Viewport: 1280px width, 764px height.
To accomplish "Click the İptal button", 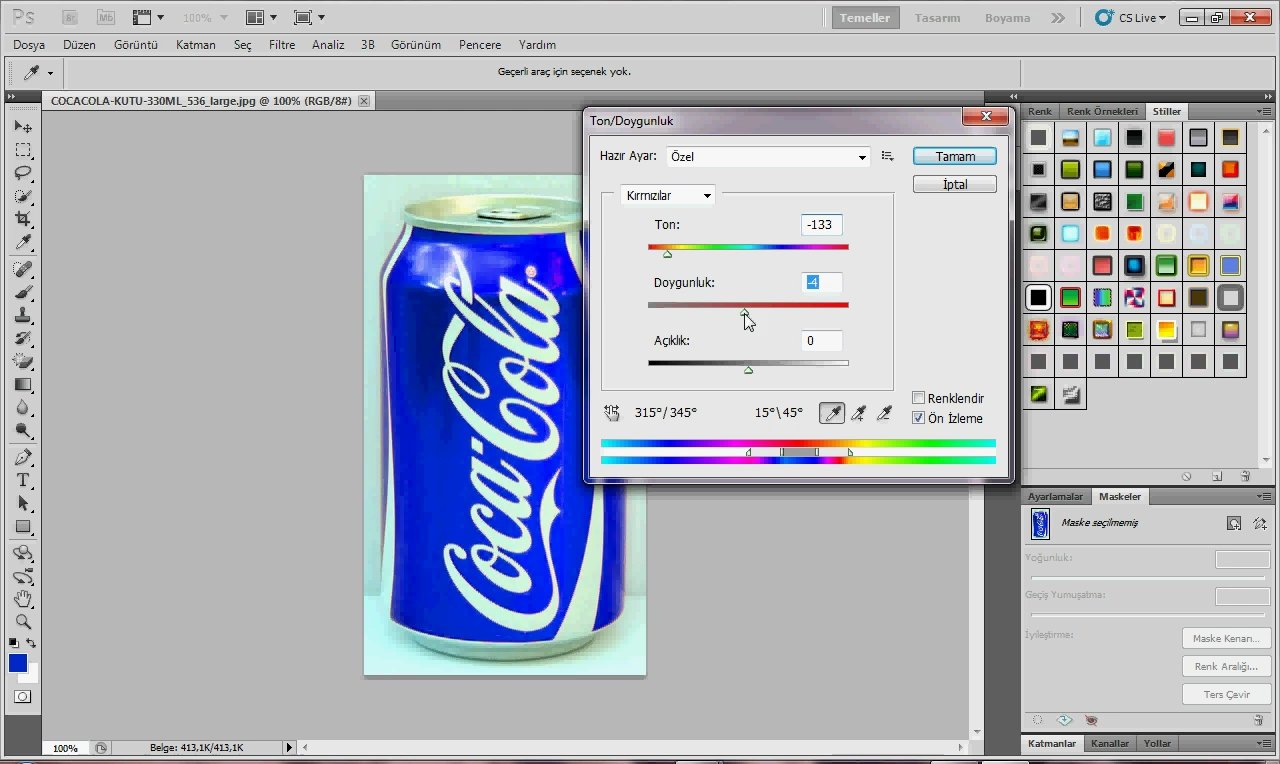I will (955, 184).
